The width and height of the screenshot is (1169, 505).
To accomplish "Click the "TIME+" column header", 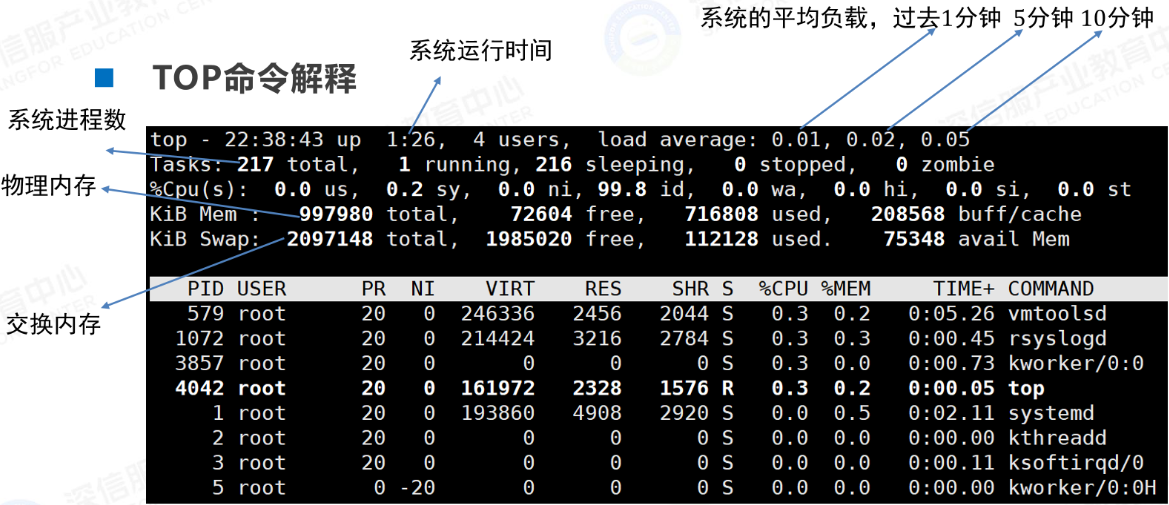I will (x=964, y=289).
